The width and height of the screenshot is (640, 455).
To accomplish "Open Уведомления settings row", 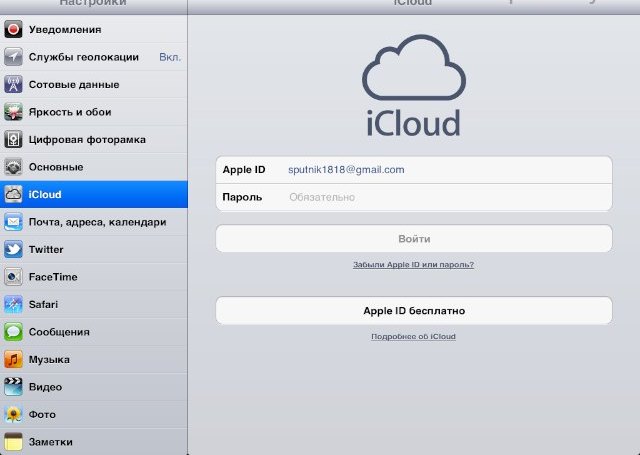I will tap(93, 29).
